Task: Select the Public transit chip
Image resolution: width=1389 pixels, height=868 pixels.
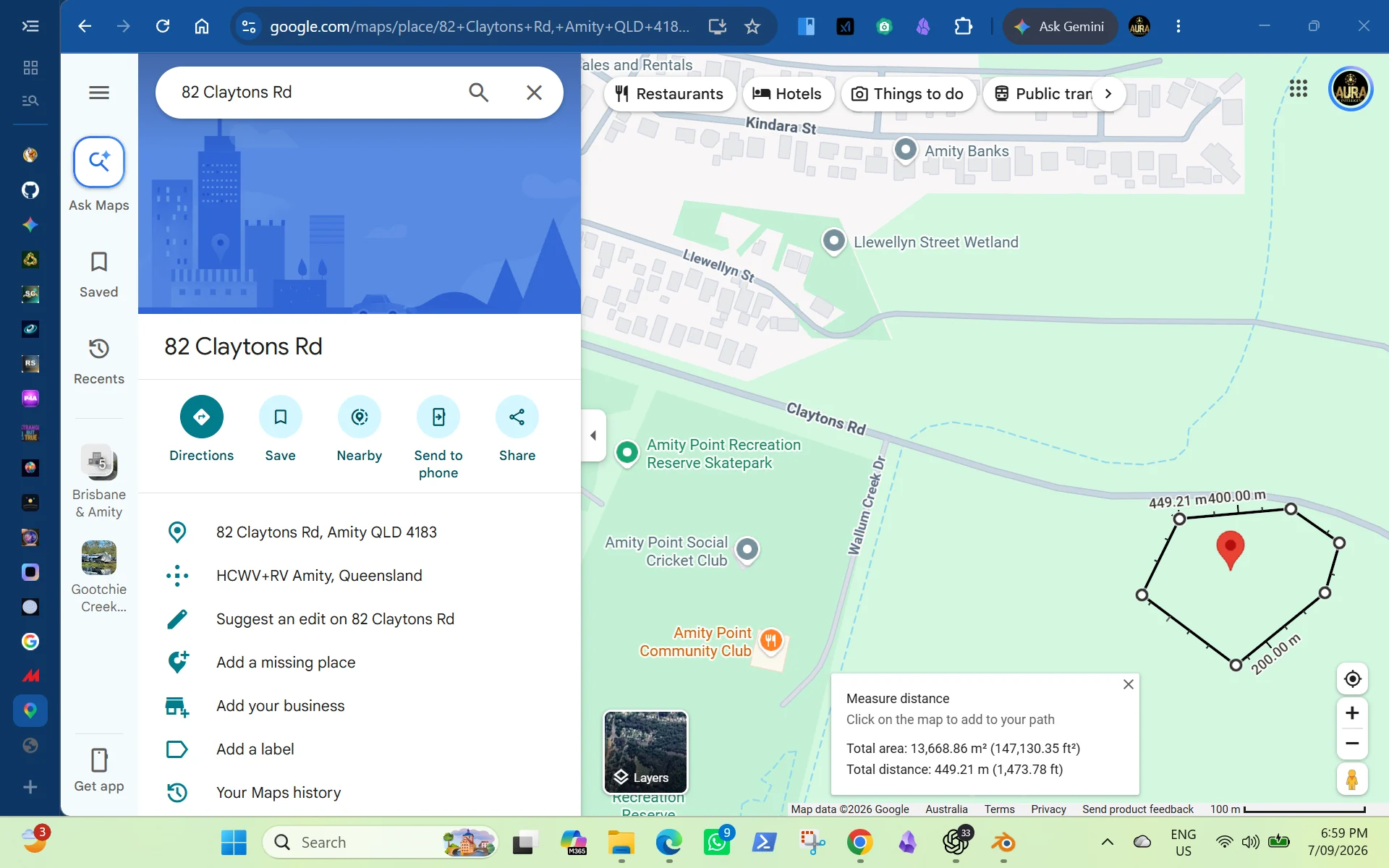Action: pyautogui.click(x=1042, y=94)
